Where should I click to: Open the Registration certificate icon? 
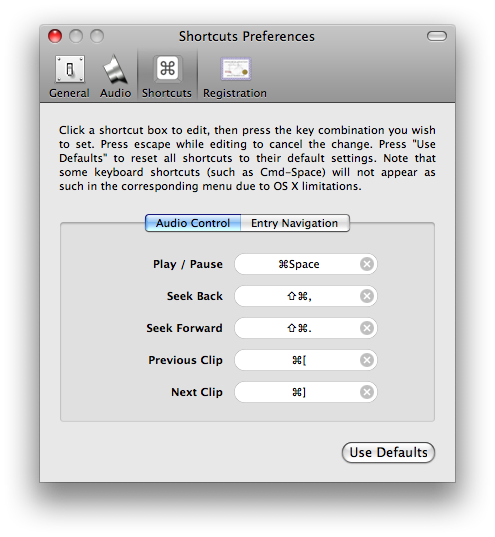point(235,69)
